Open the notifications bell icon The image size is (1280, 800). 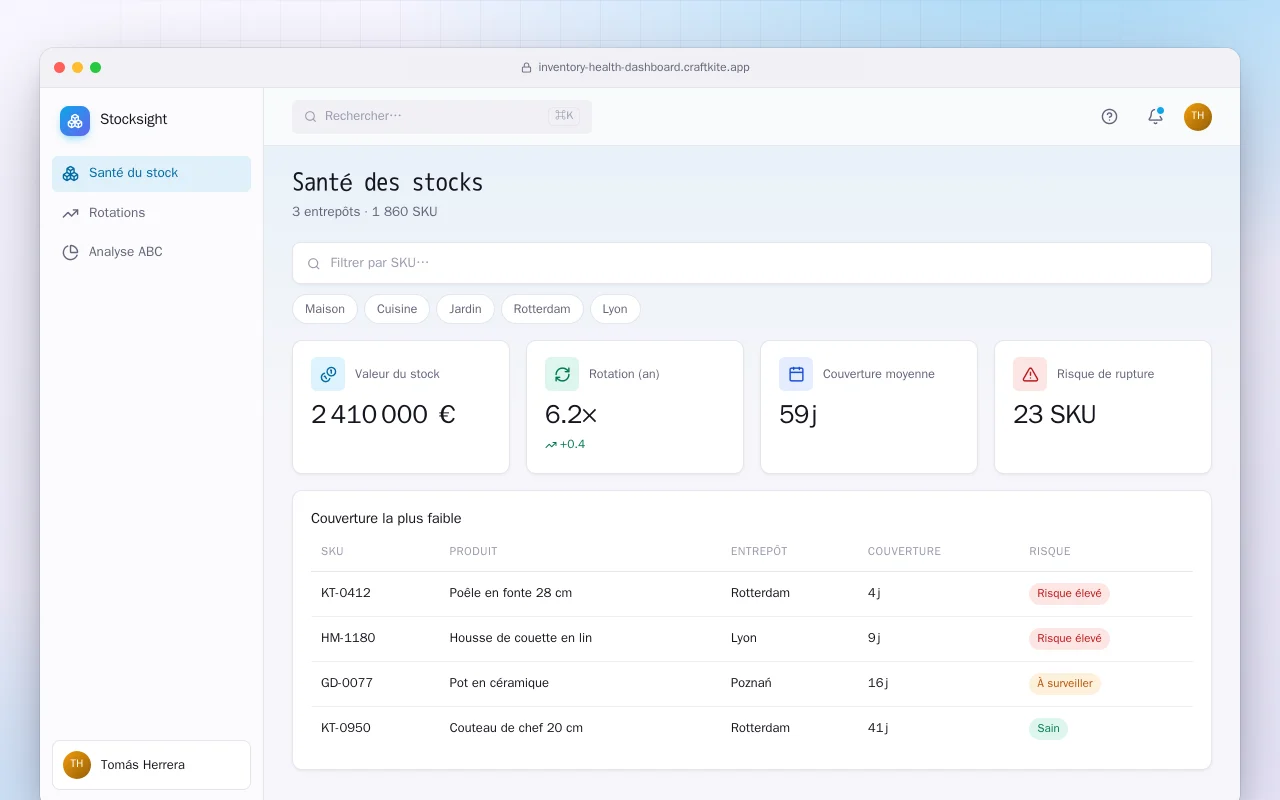coord(1155,116)
